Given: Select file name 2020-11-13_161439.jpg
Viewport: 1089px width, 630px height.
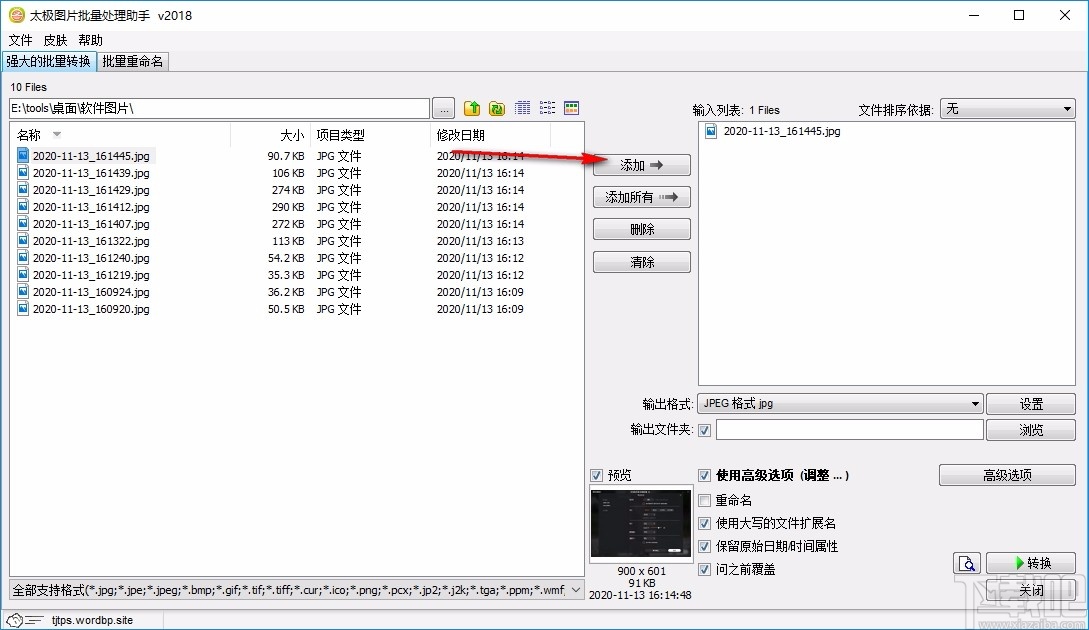Looking at the screenshot, I should pyautogui.click(x=91, y=173).
